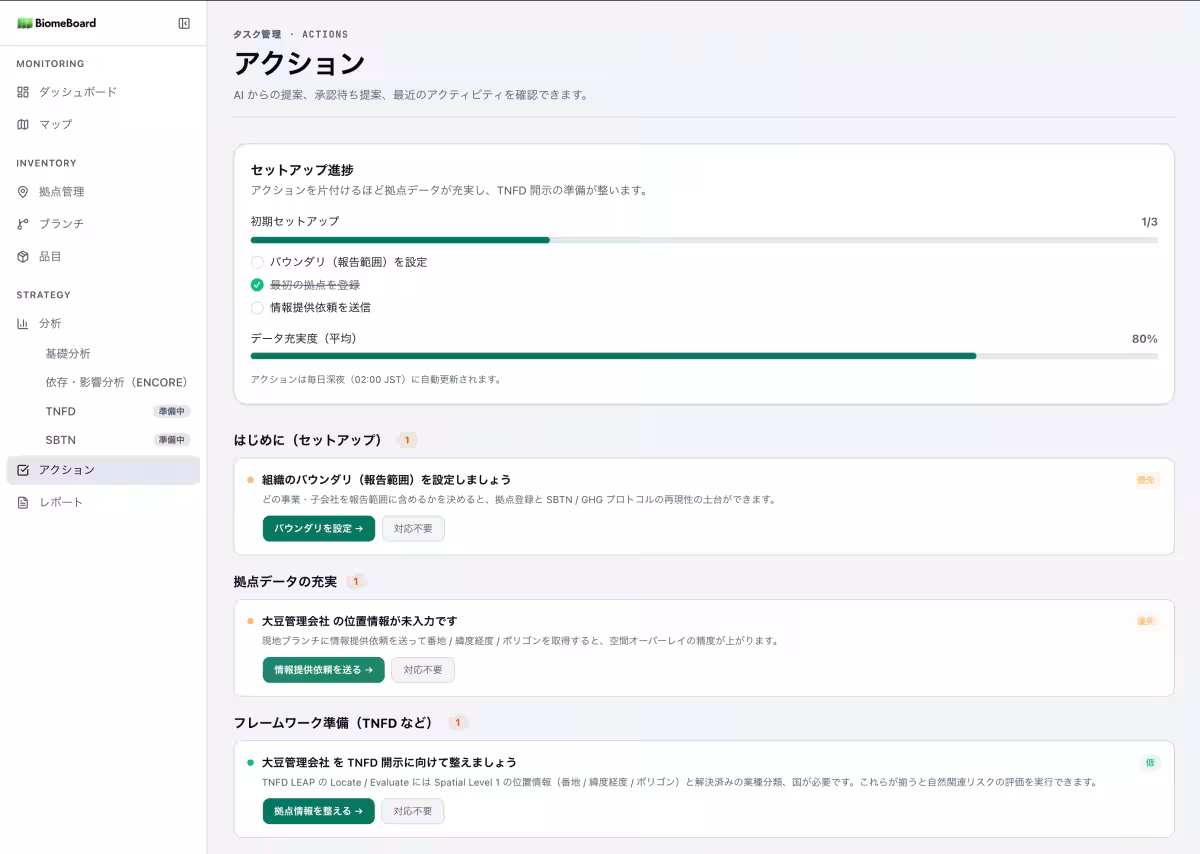The width and height of the screenshot is (1200, 854).
Task: Open the レポート document icon
Action: pos(23,502)
